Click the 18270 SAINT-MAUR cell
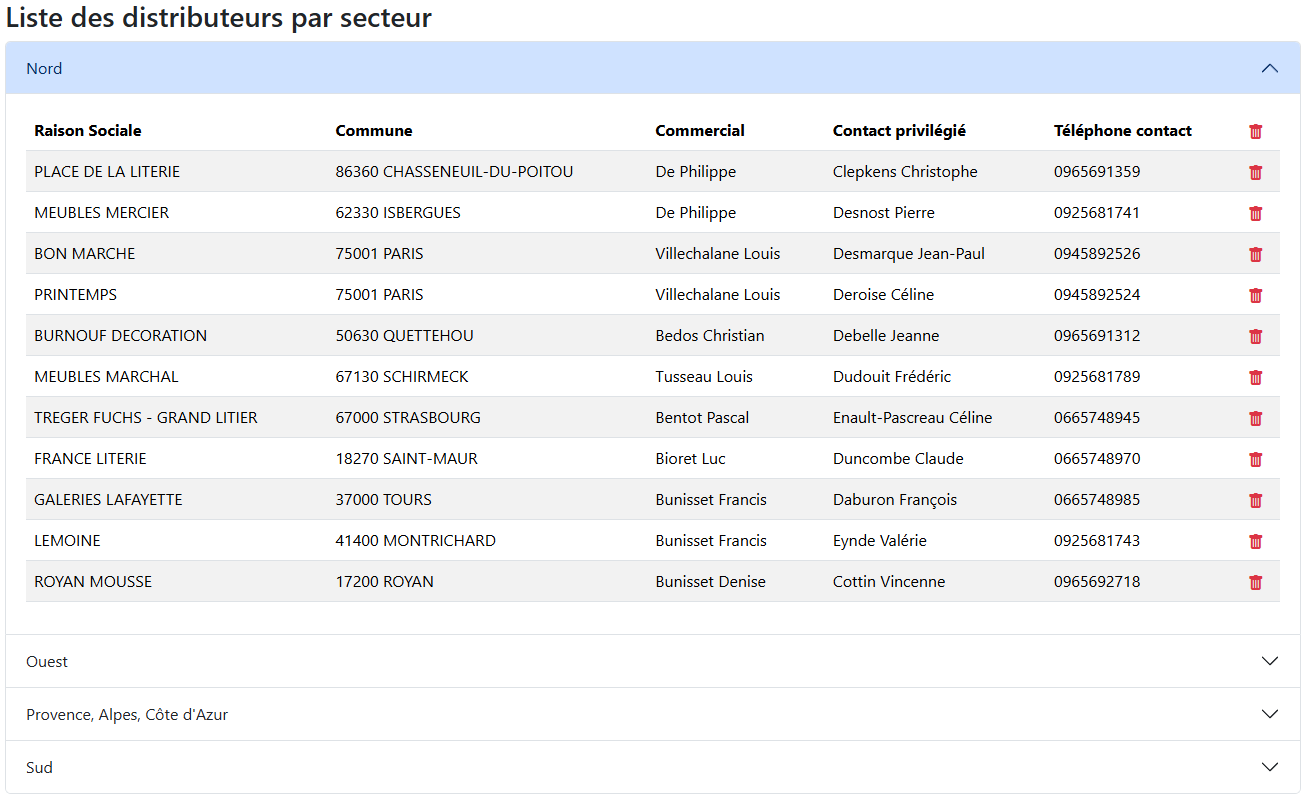 click(x=407, y=458)
